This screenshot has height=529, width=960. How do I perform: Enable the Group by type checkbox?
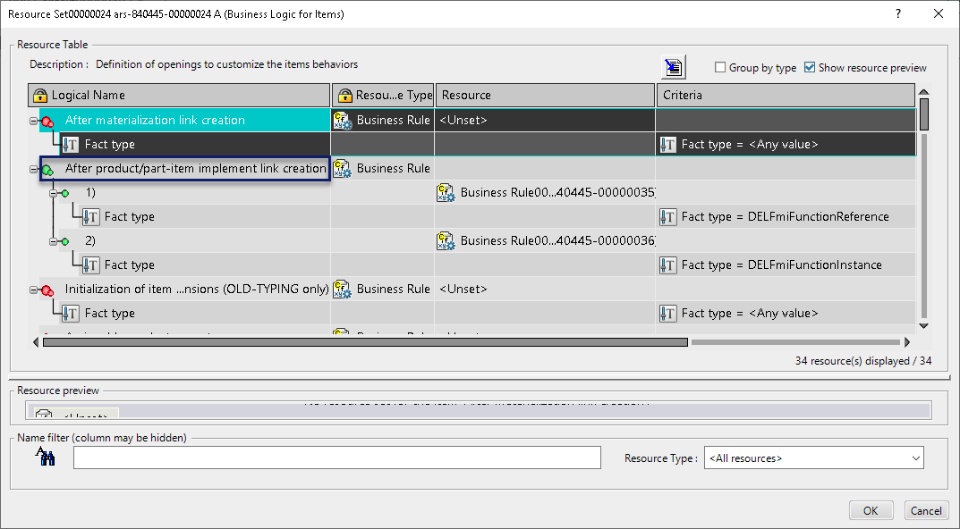coord(721,67)
